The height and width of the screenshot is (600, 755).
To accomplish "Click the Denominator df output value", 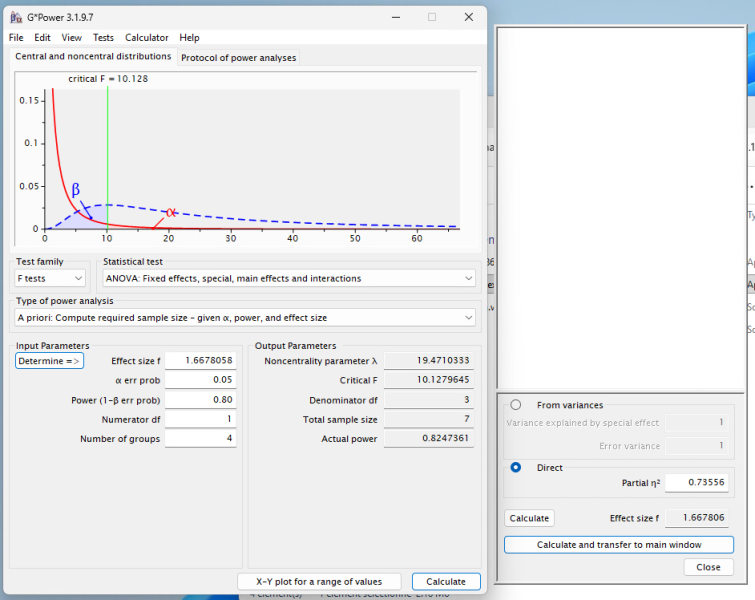I will click(429, 400).
